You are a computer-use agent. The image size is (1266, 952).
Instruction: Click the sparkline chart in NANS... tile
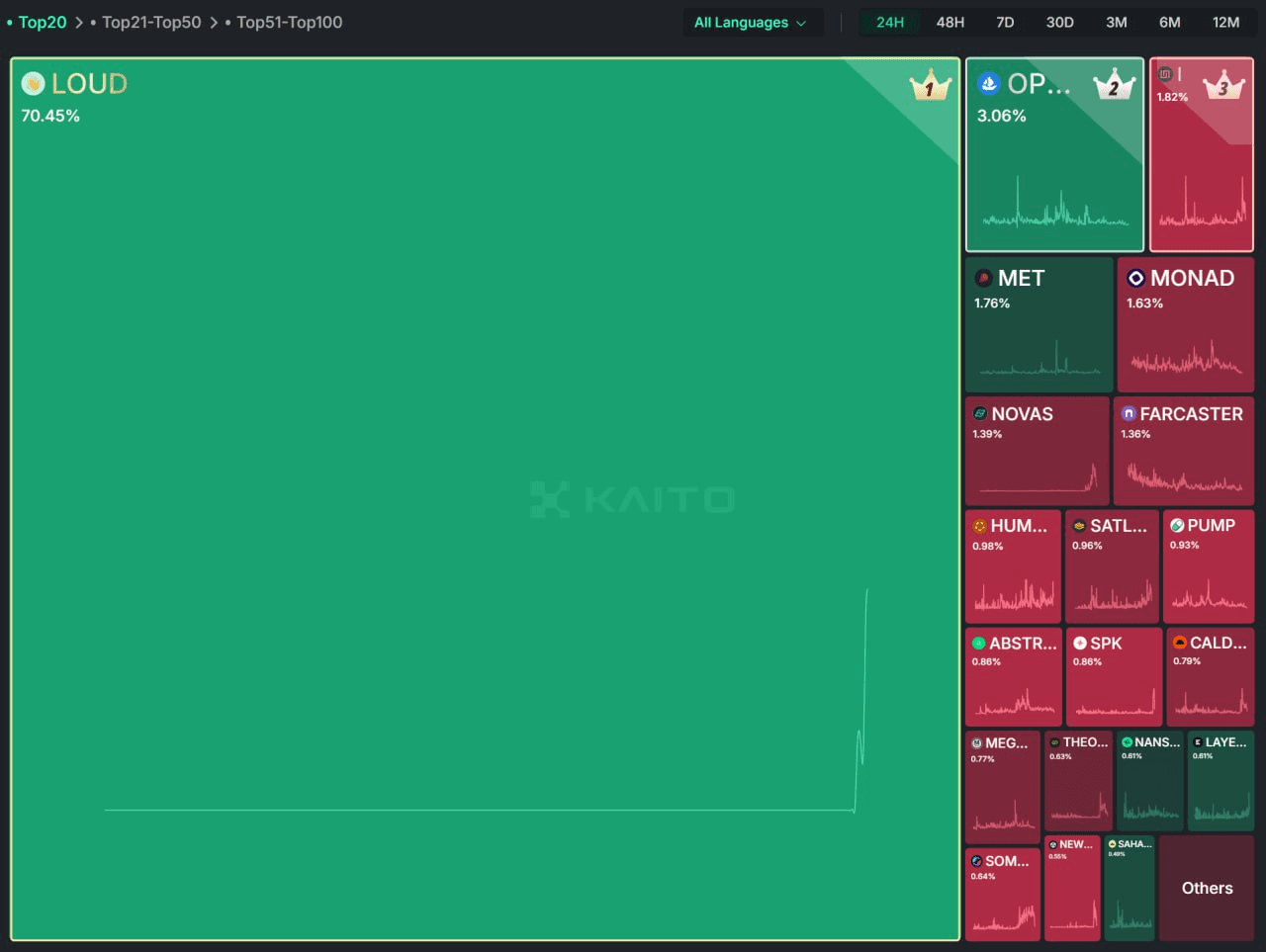(x=1150, y=806)
